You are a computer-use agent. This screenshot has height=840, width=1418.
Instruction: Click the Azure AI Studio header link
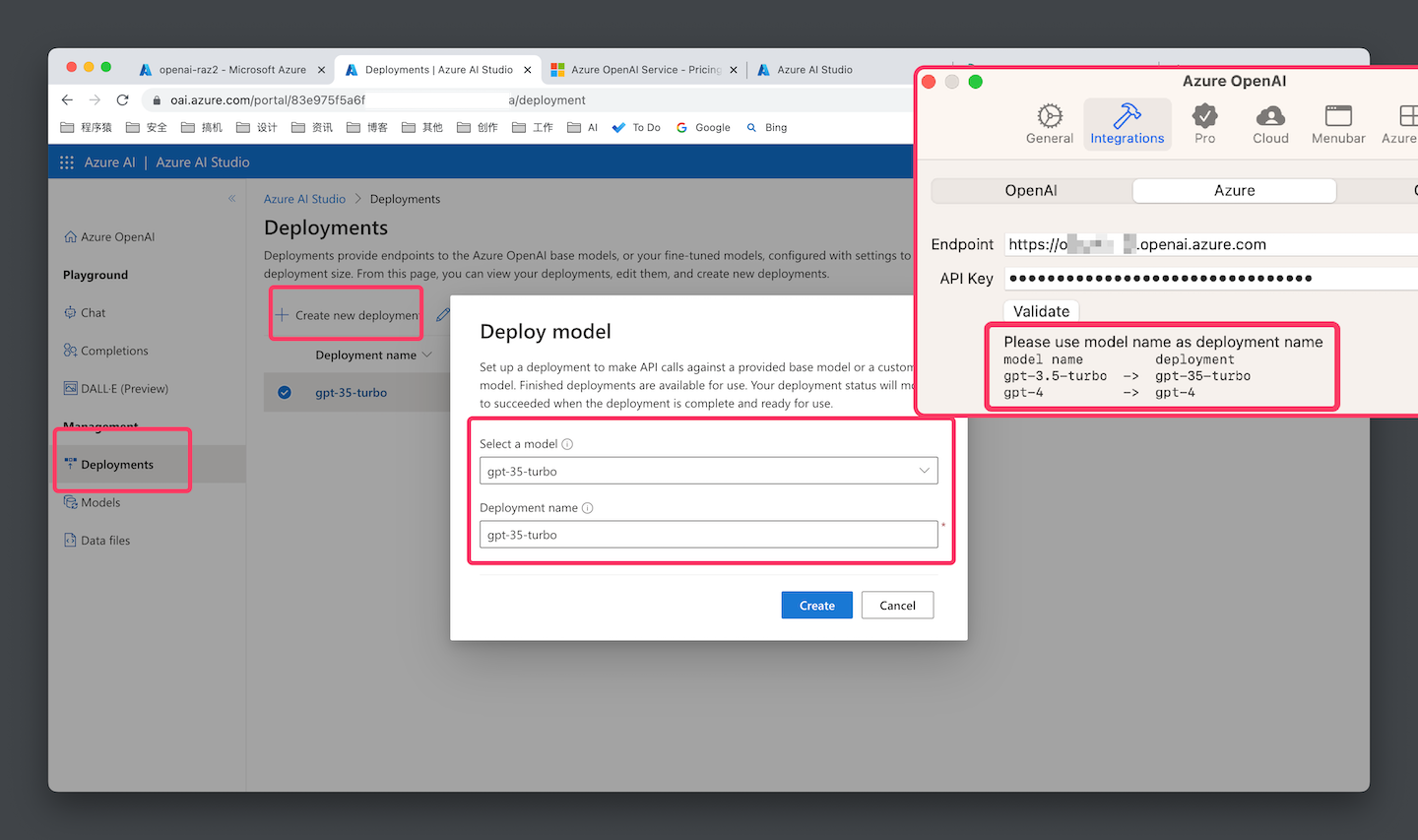point(203,162)
